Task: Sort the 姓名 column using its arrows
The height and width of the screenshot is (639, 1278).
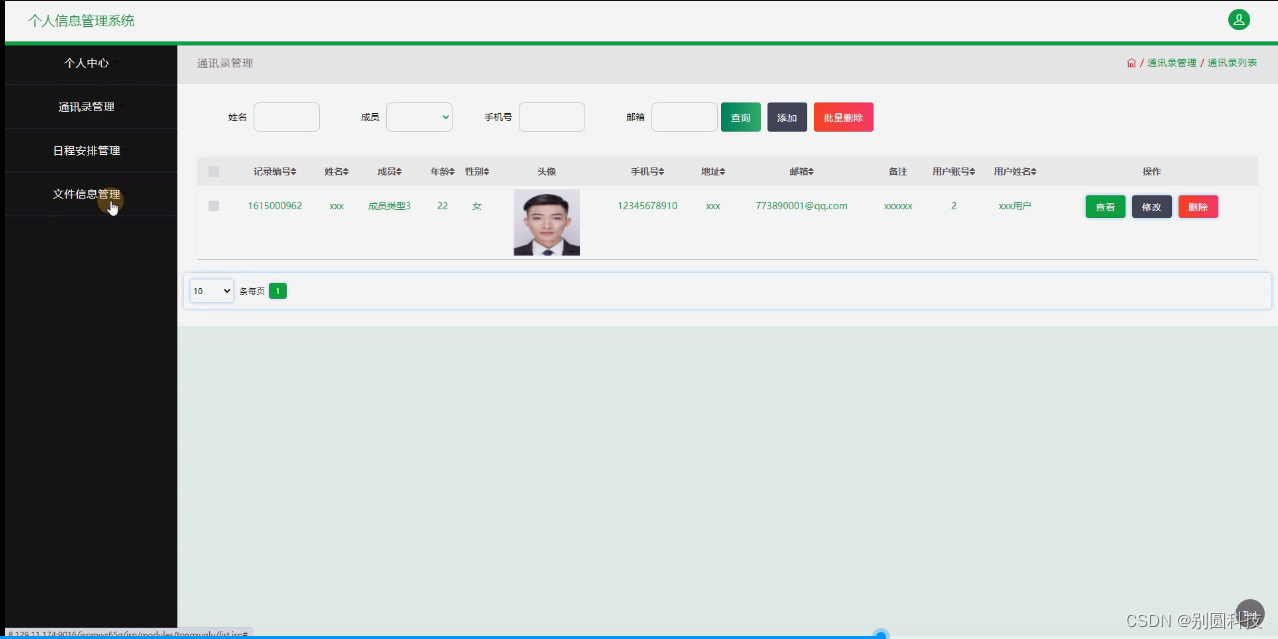Action: click(x=344, y=170)
